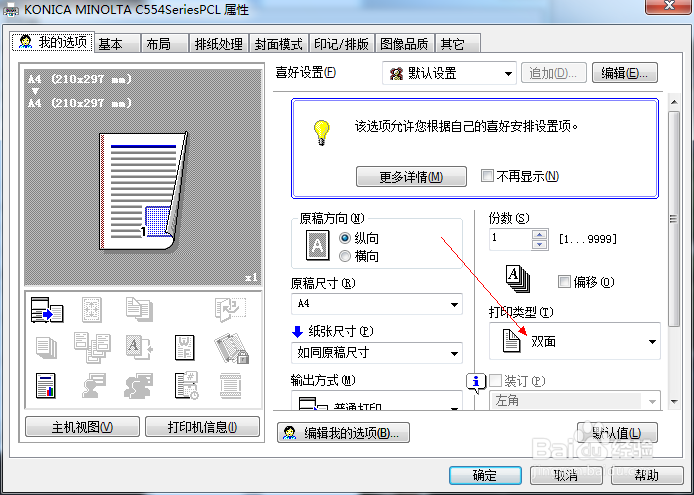Screen dimensions: 694x495
Task: Click the 取消 cancel button
Action: [x=566, y=476]
